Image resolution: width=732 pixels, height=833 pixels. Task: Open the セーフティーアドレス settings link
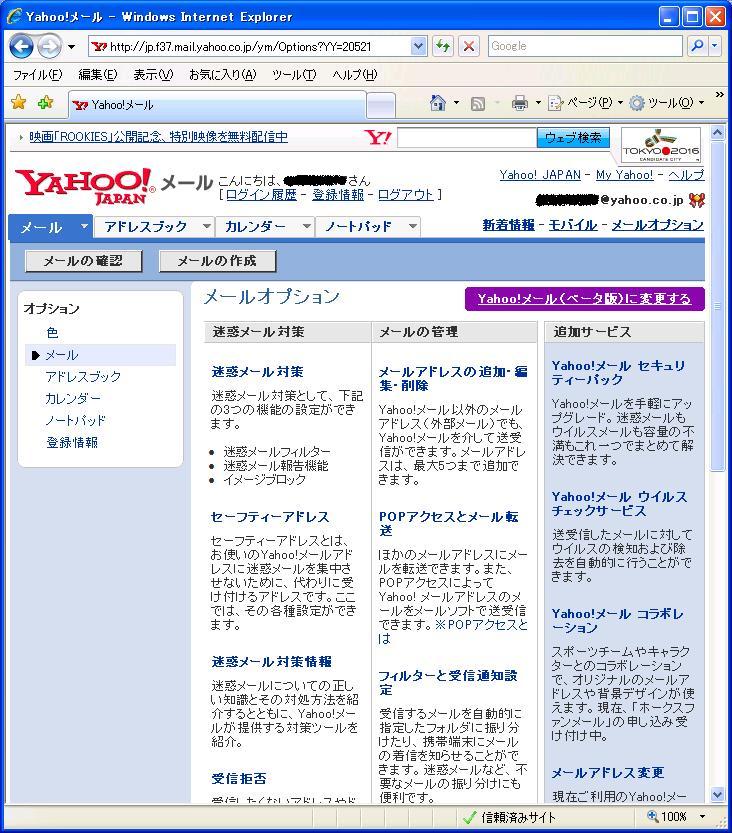270,517
